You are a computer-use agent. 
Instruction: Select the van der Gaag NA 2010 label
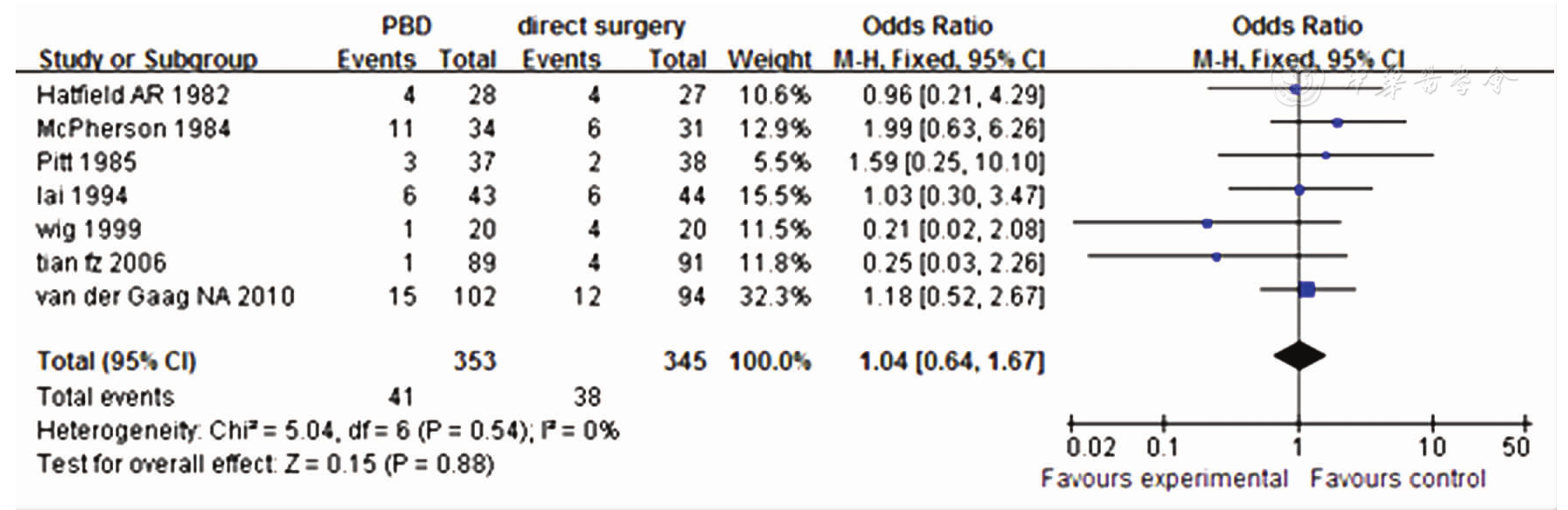click(x=165, y=297)
